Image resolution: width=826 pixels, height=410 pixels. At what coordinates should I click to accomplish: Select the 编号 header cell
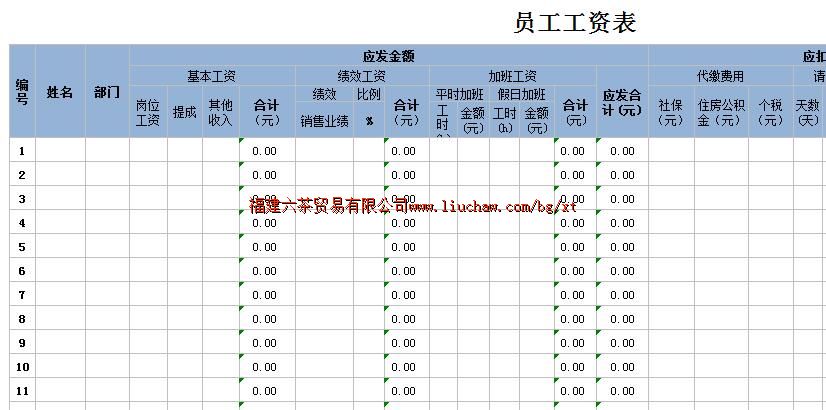[x=22, y=91]
